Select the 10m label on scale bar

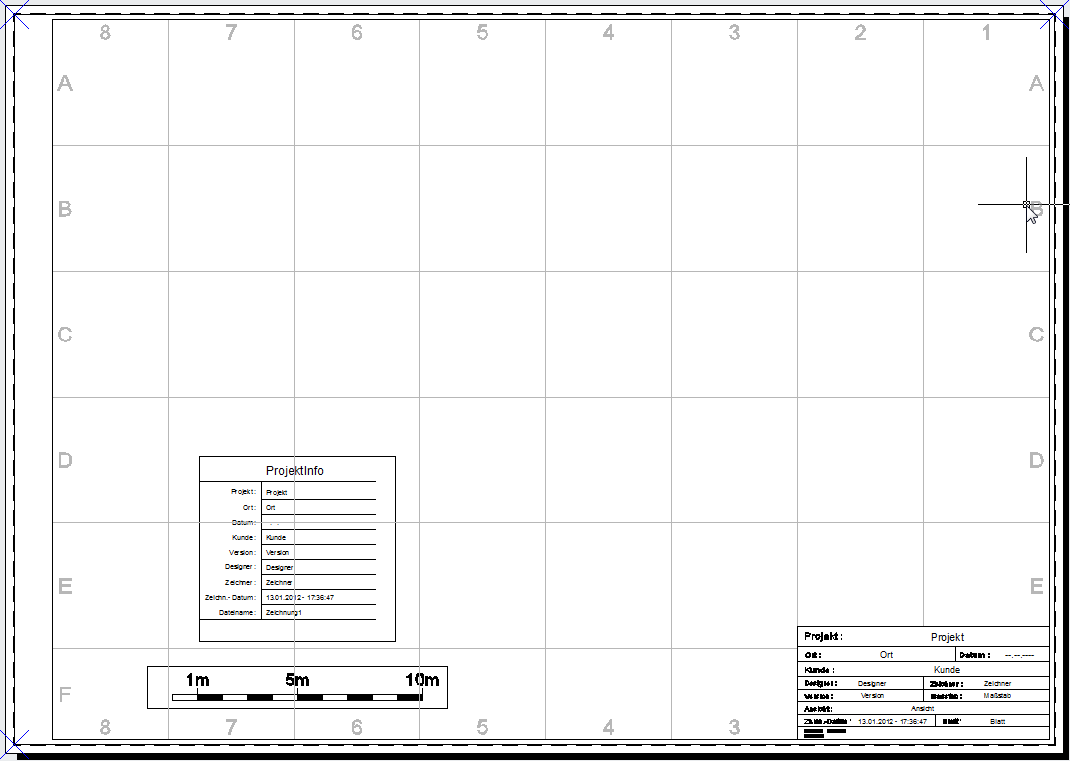coord(422,681)
